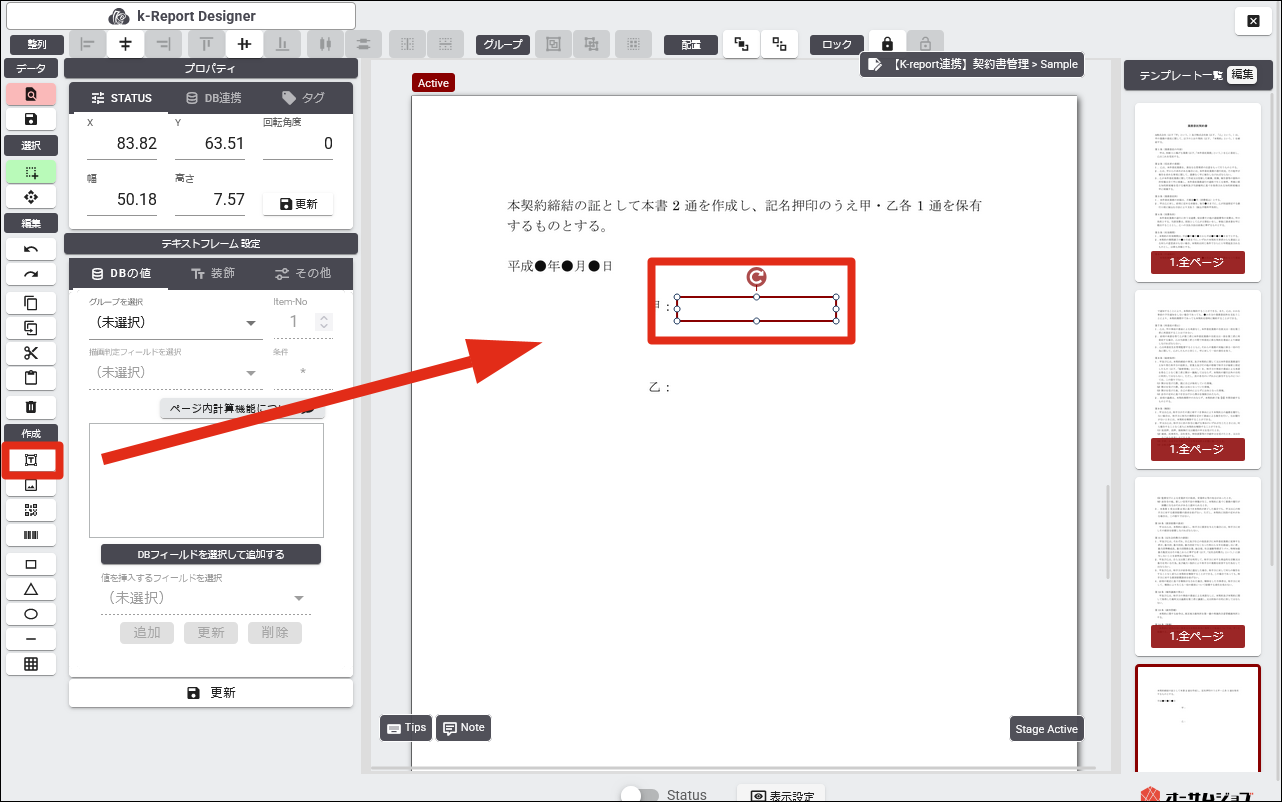Select the triangle shape tool
Screen dimensions: 1282x802
(x=31, y=589)
